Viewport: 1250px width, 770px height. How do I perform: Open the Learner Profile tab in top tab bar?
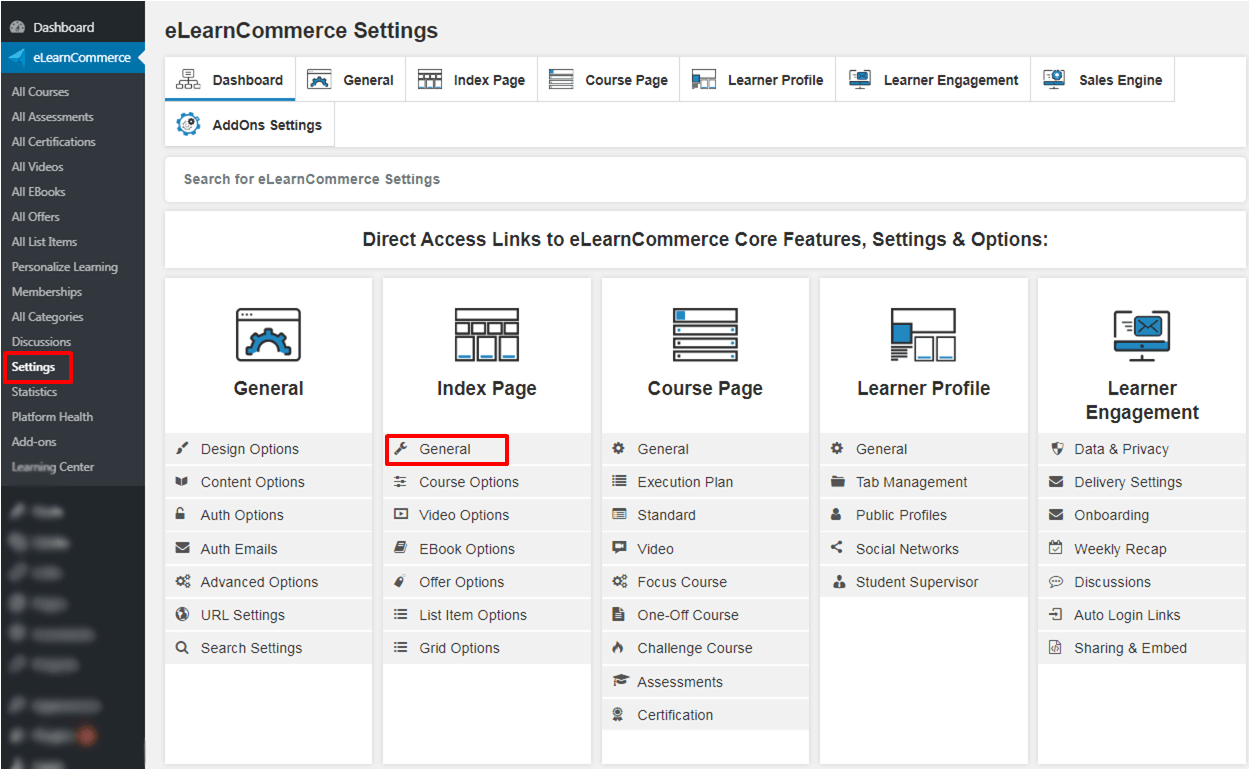758,80
